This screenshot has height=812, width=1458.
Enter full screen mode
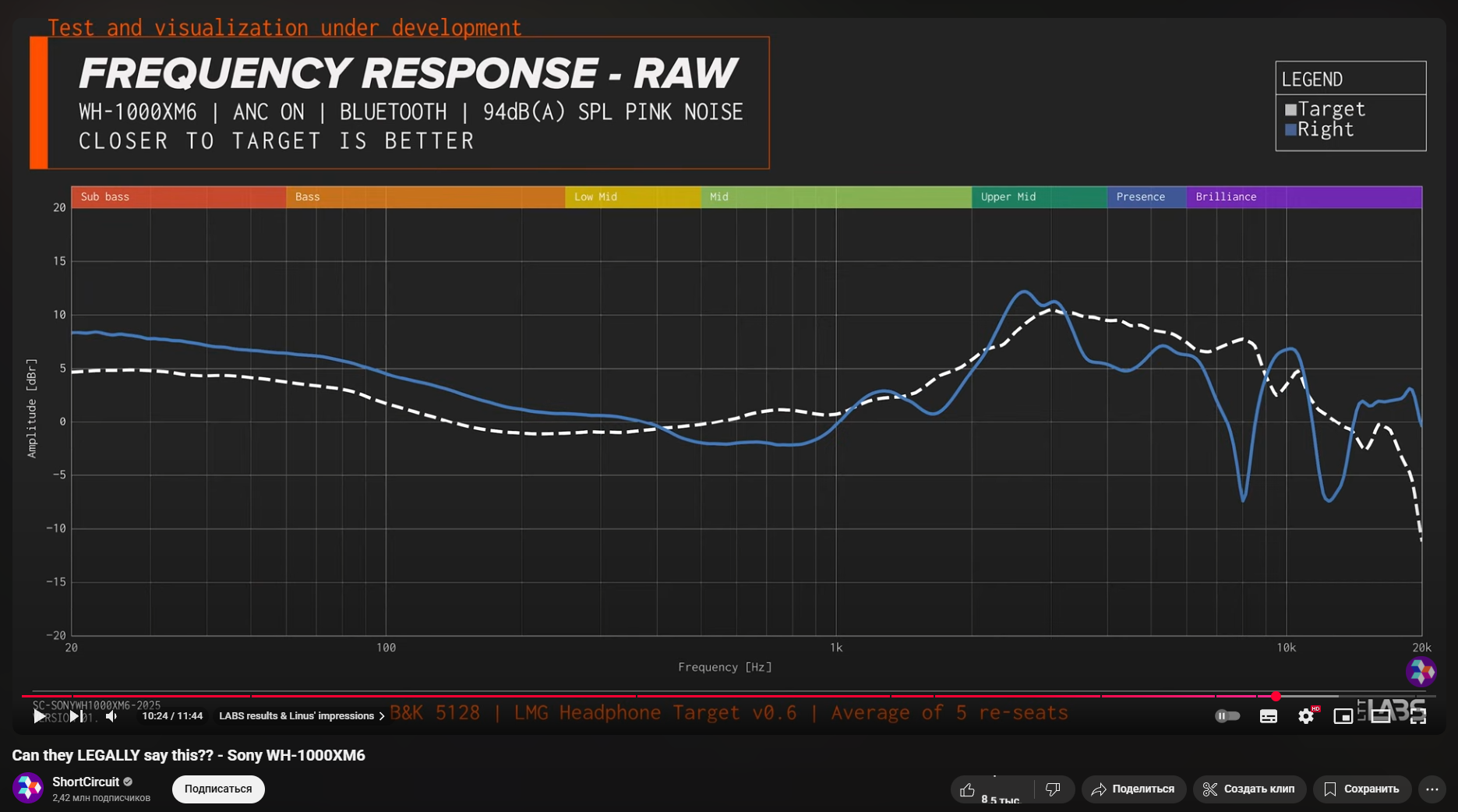(1417, 716)
